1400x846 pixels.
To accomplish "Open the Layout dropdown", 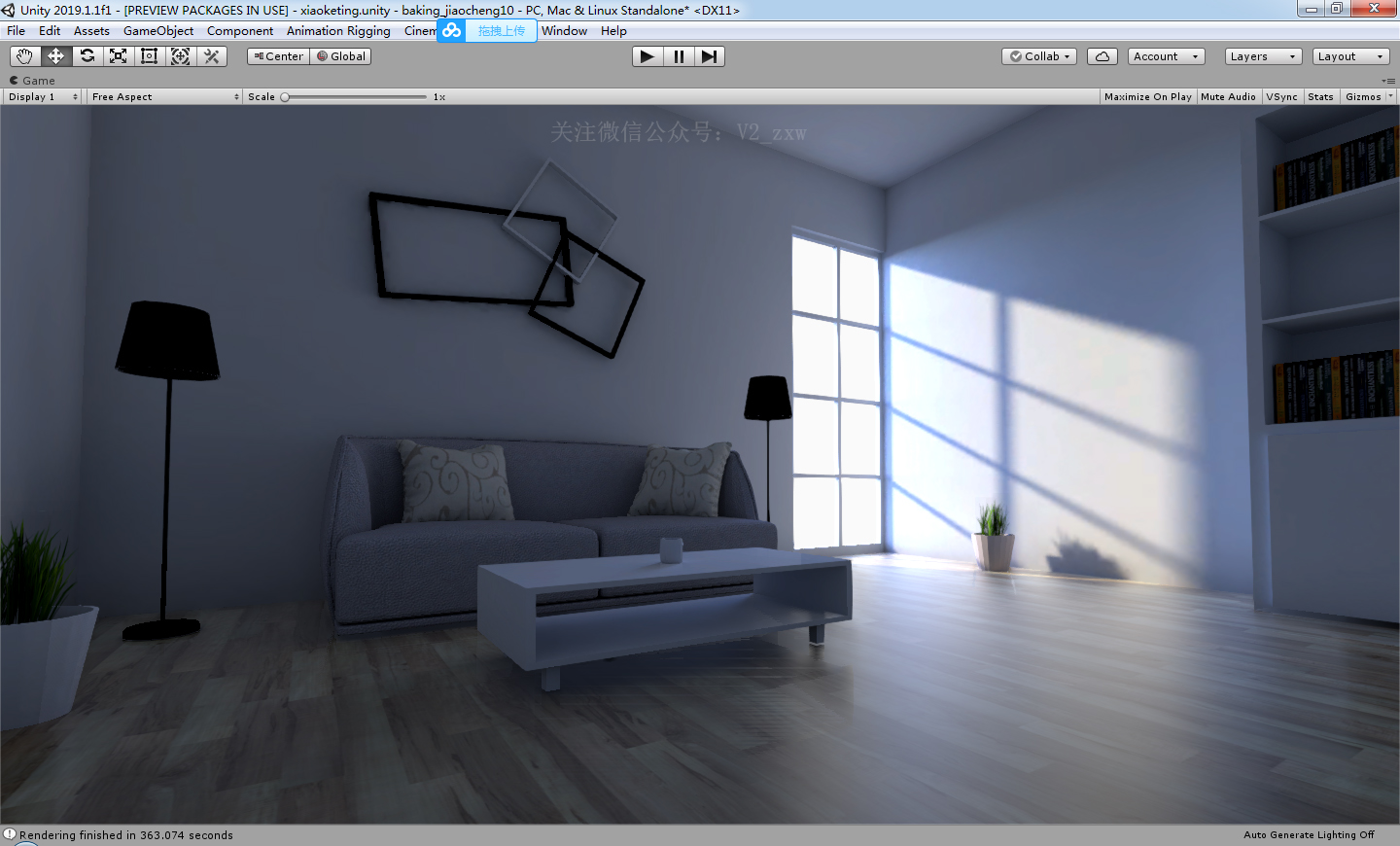I will coord(1350,56).
